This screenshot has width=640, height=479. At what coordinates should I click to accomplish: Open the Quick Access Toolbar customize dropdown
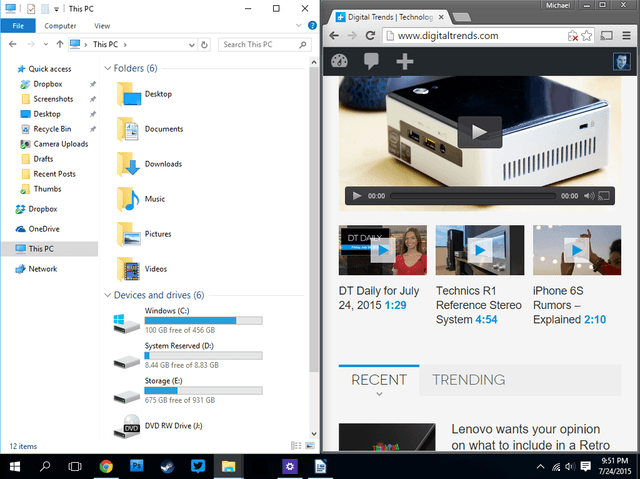click(57, 9)
